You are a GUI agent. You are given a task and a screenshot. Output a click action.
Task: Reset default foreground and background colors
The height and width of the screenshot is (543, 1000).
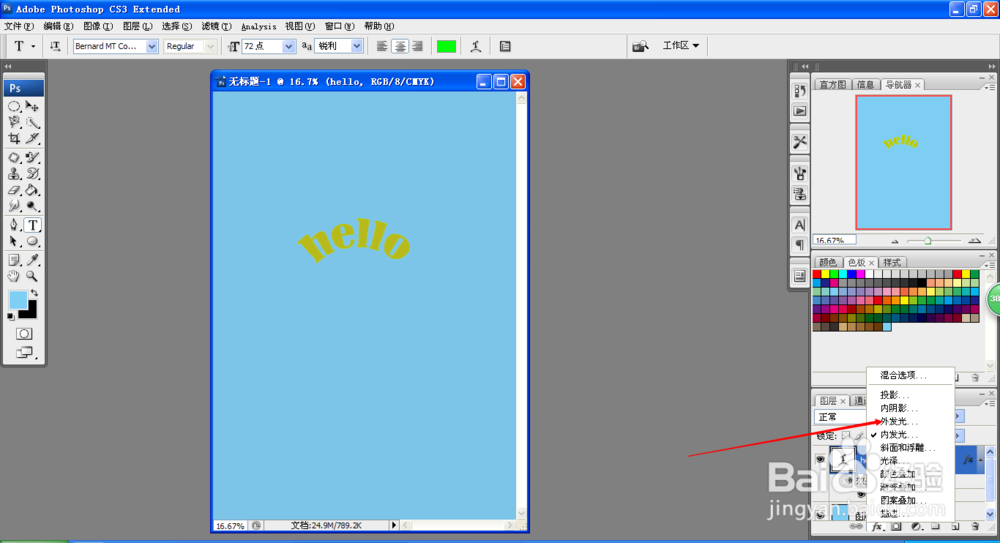coord(11,316)
